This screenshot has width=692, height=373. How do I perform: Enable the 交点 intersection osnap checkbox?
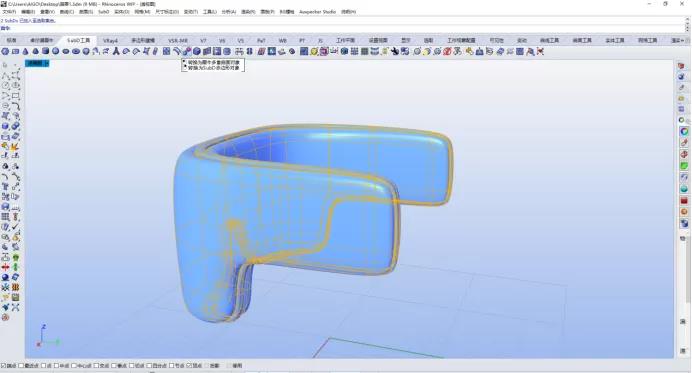coord(96,366)
